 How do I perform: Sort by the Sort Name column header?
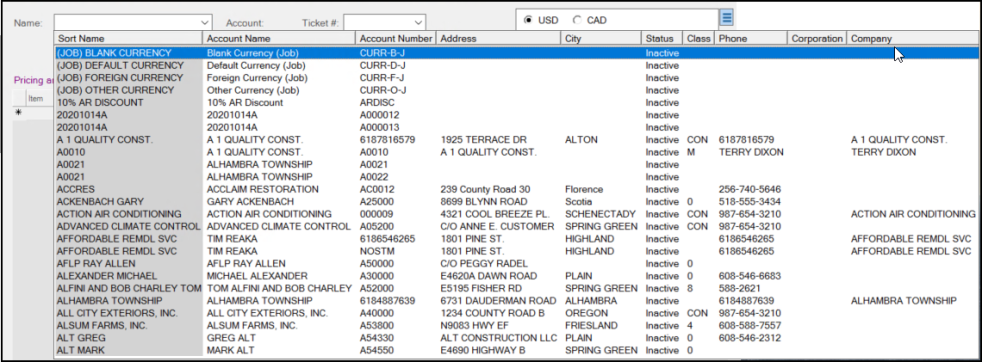coord(128,38)
